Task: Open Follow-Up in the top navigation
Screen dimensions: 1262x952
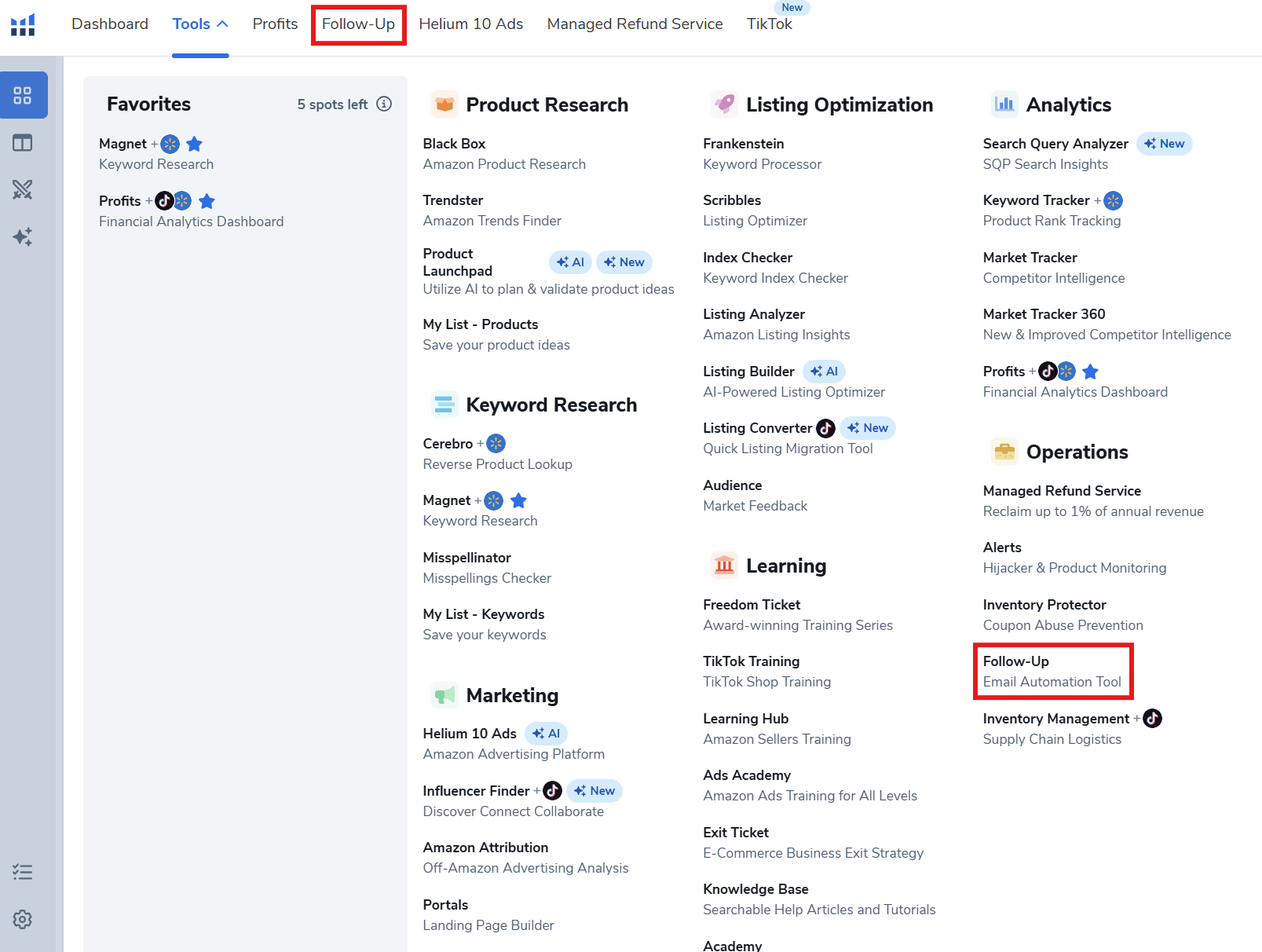Action: coord(358,24)
